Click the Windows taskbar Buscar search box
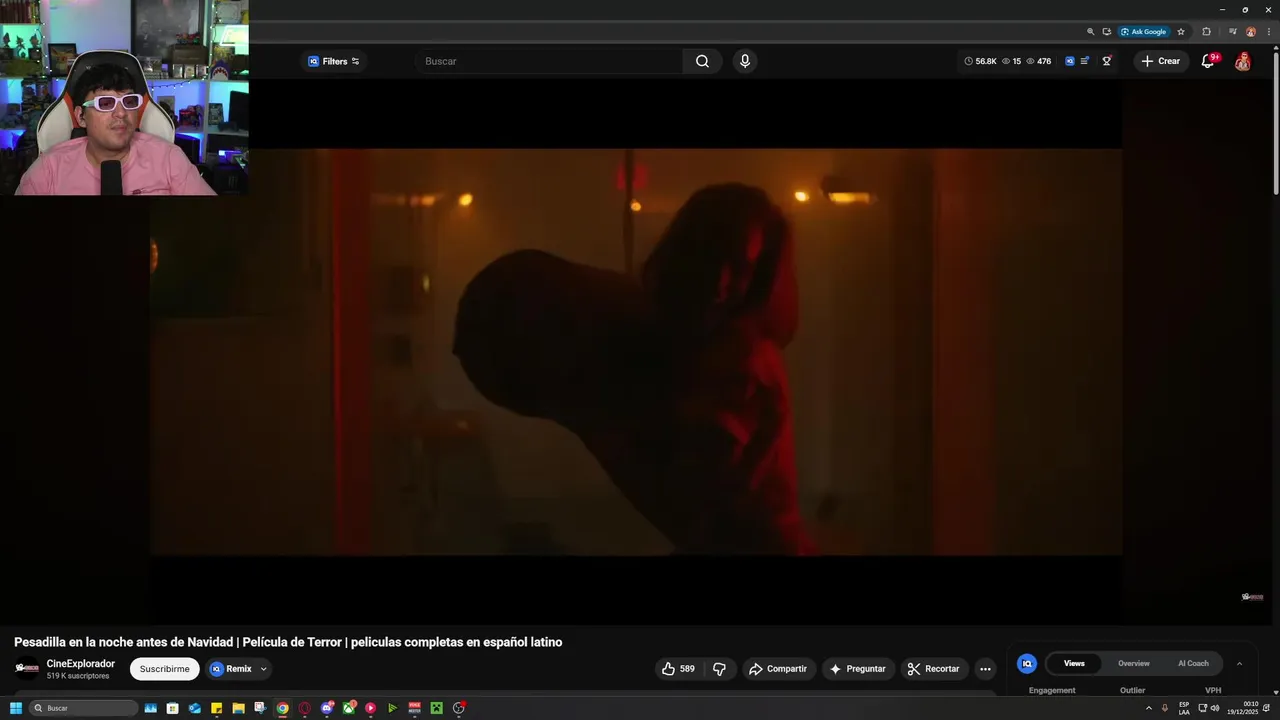Viewport: 1280px width, 720px height. coord(83,708)
